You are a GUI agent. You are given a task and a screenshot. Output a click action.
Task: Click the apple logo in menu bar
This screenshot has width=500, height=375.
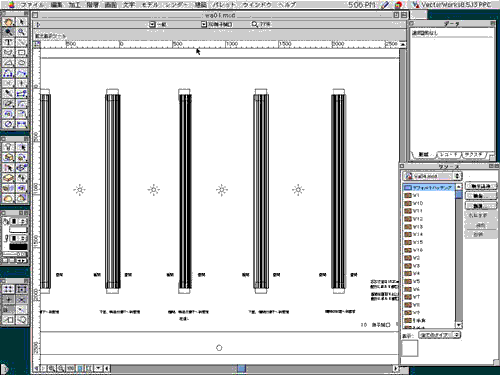(11, 4)
